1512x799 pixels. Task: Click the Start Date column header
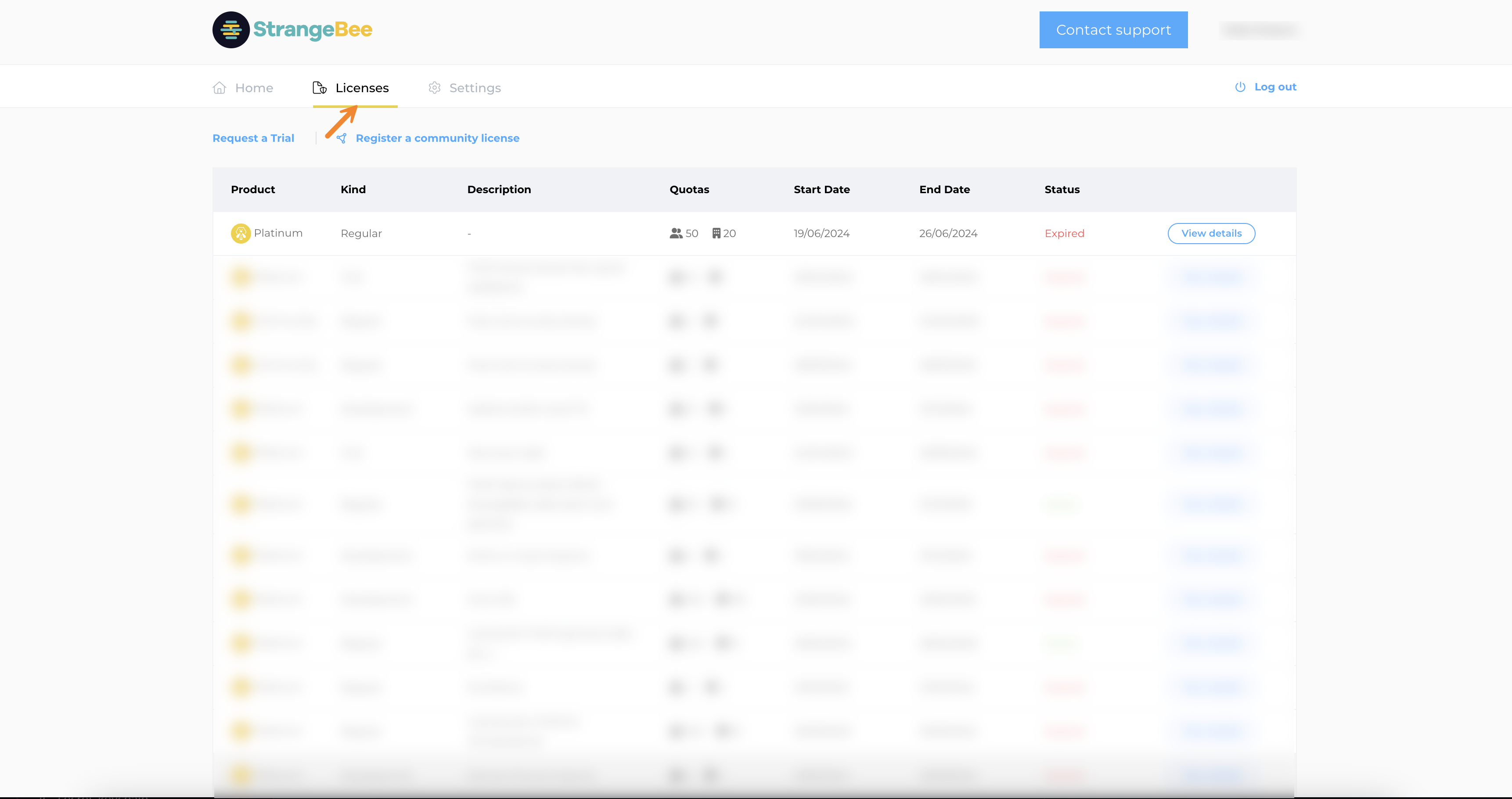[x=822, y=190]
